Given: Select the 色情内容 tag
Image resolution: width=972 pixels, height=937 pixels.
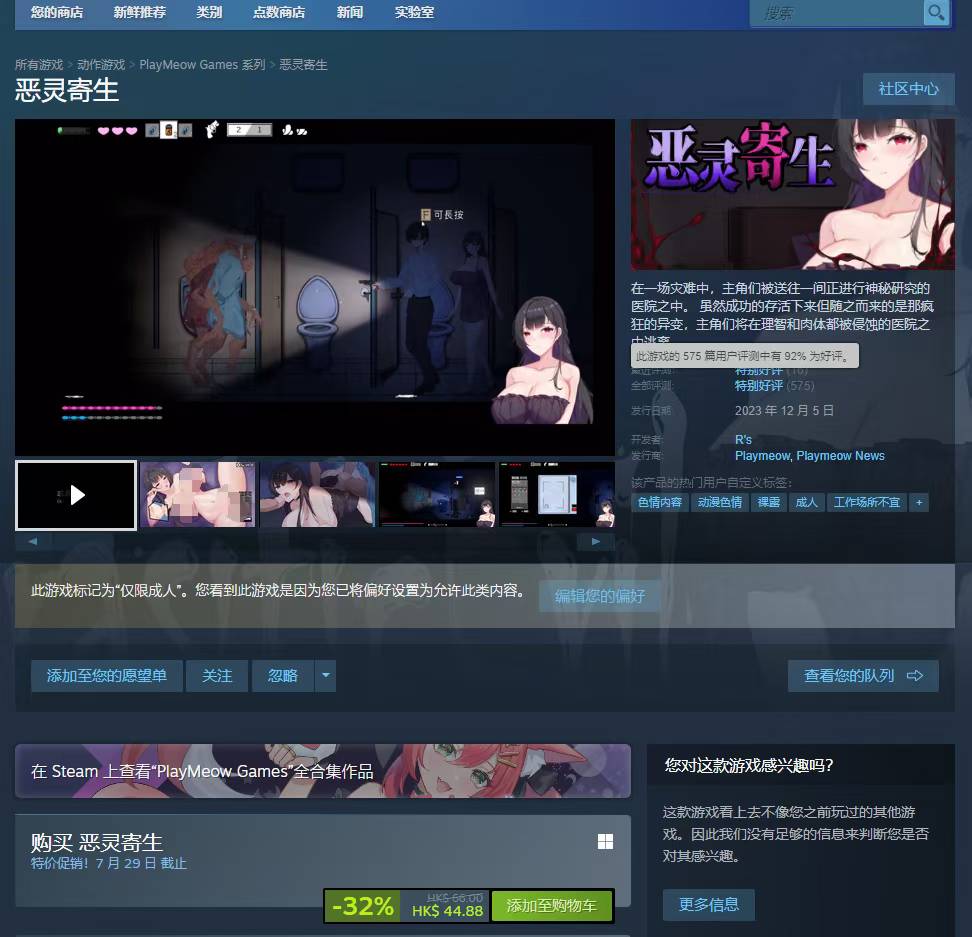Looking at the screenshot, I should [x=660, y=502].
